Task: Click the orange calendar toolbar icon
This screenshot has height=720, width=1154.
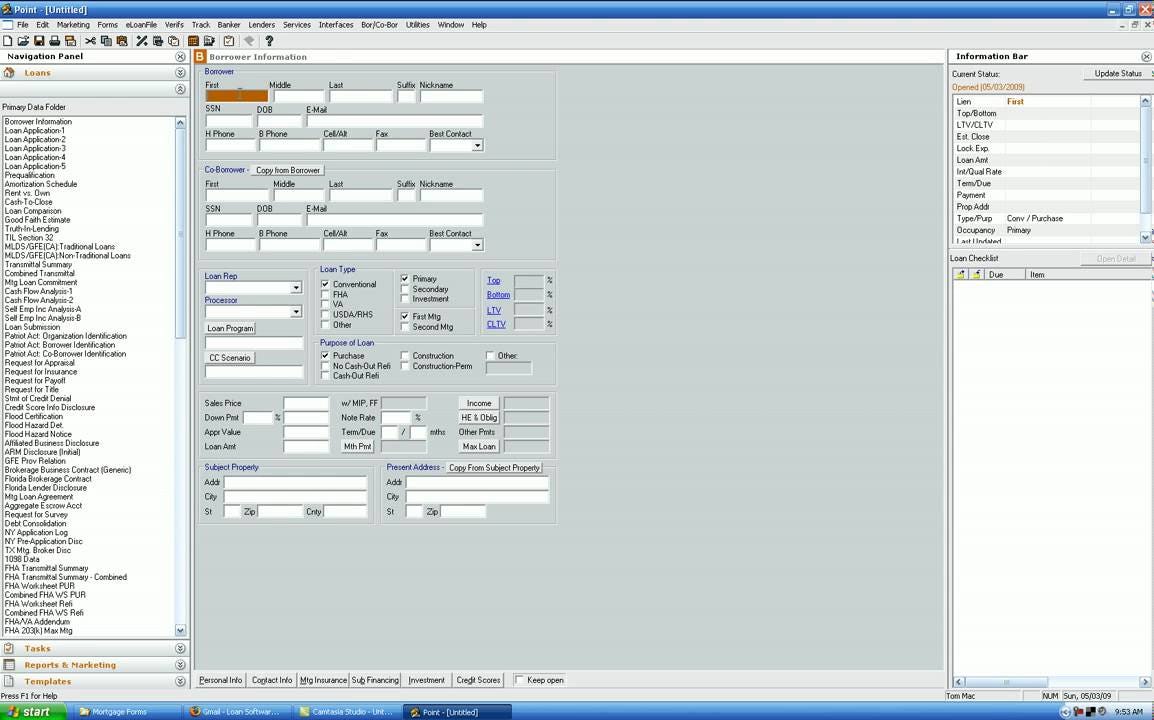Action: (194, 41)
